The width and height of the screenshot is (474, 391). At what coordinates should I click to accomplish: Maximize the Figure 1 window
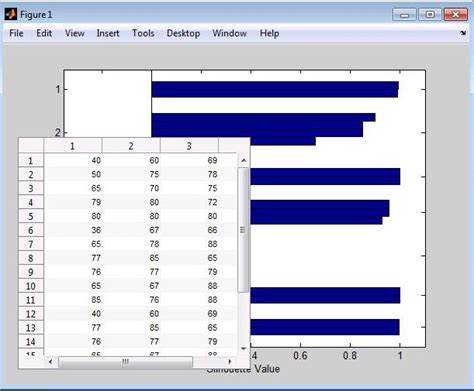[x=430, y=15]
